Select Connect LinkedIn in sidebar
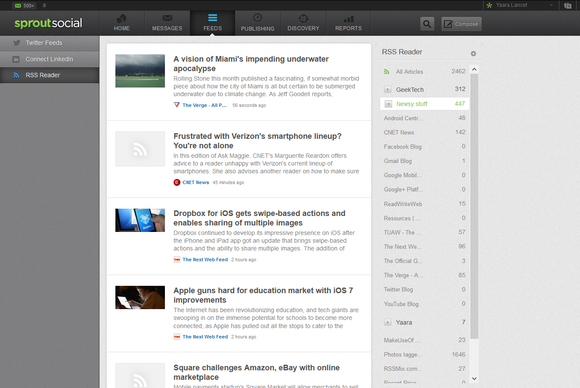The height and width of the screenshot is (388, 580). pos(50,59)
